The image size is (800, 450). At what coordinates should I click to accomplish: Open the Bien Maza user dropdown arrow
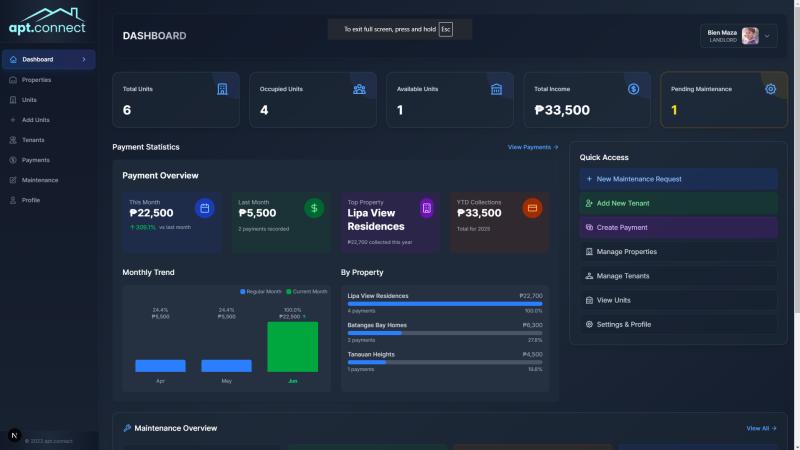click(x=767, y=36)
